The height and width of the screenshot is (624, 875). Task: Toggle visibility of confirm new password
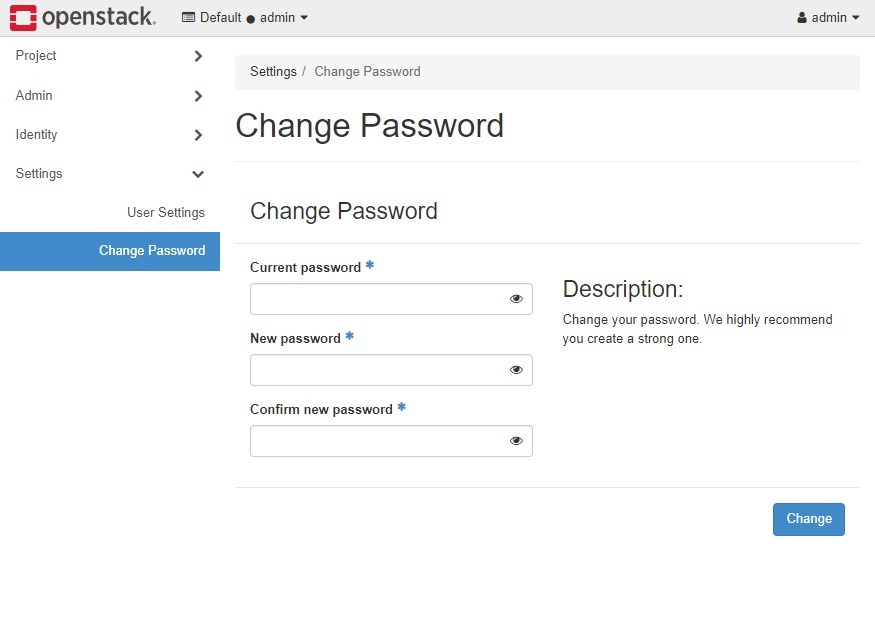pyautogui.click(x=516, y=441)
